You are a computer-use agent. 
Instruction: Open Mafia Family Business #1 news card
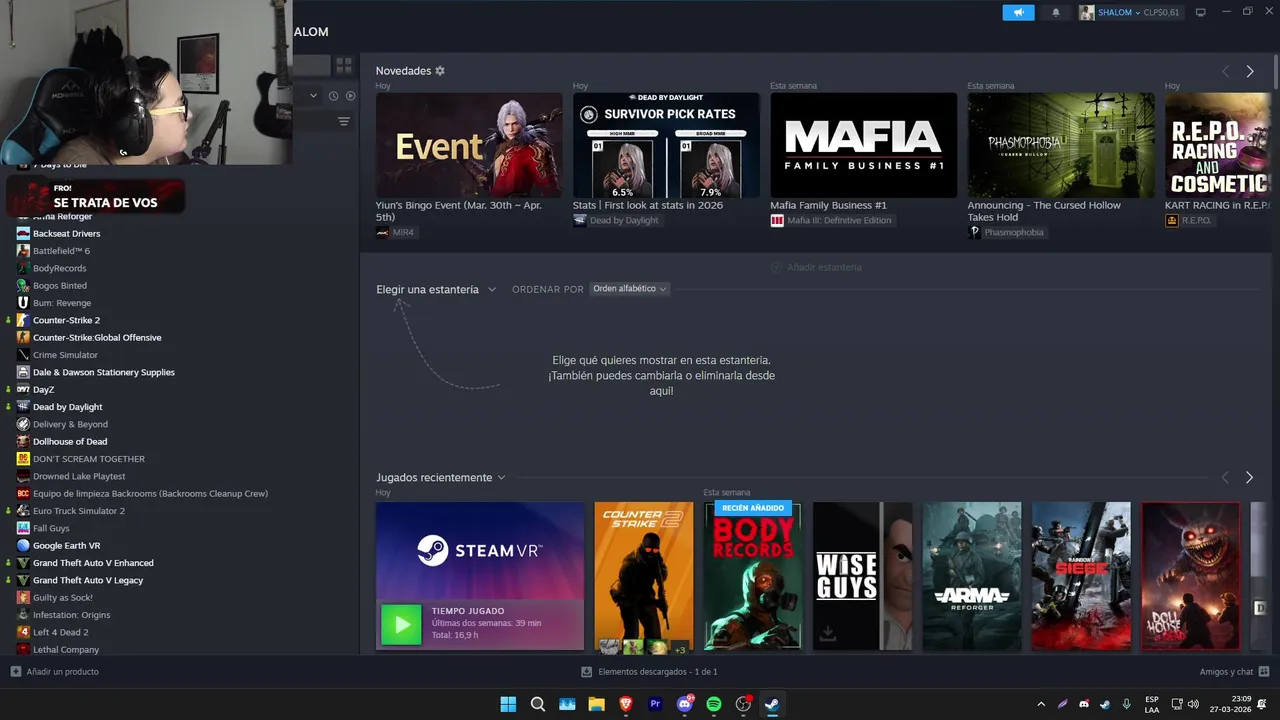[x=863, y=146]
